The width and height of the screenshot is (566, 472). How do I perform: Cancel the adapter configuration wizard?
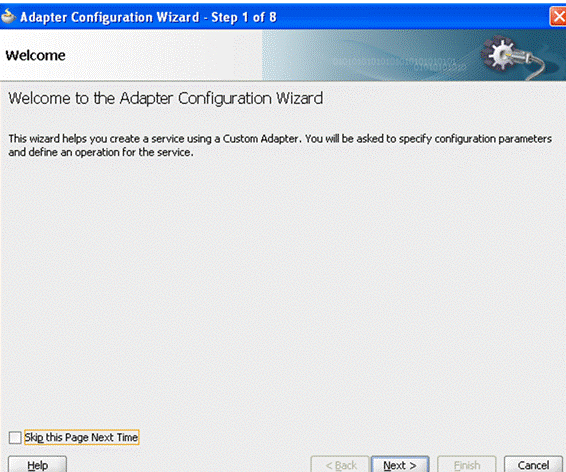(x=533, y=465)
